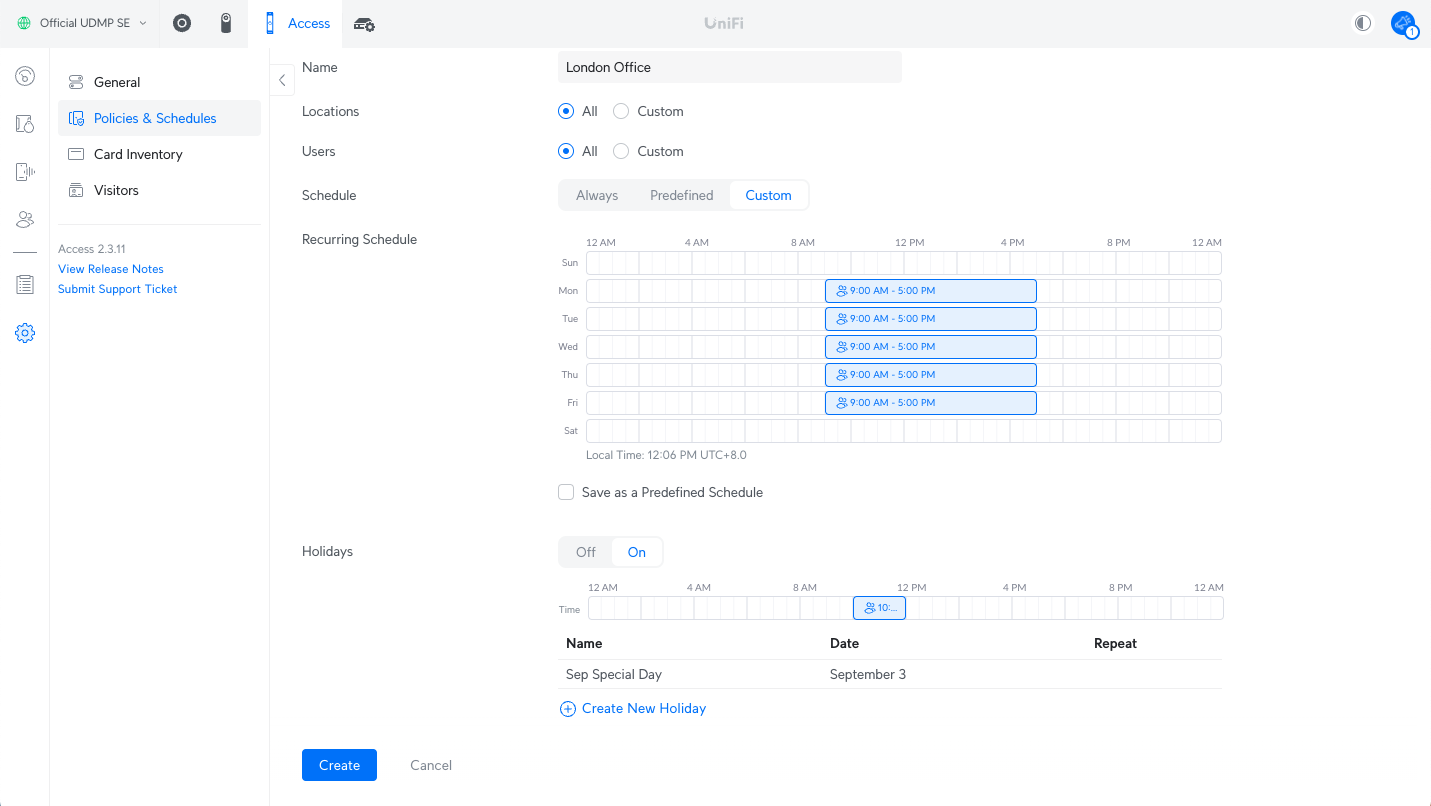Go to General settings
This screenshot has width=1431, height=806.
pos(159,82)
